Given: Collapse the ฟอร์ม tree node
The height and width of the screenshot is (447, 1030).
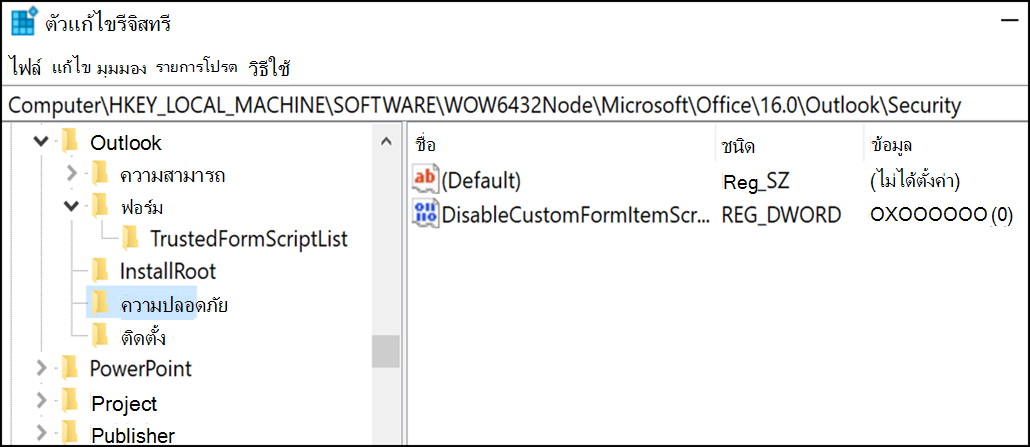Looking at the screenshot, I should click(72, 206).
